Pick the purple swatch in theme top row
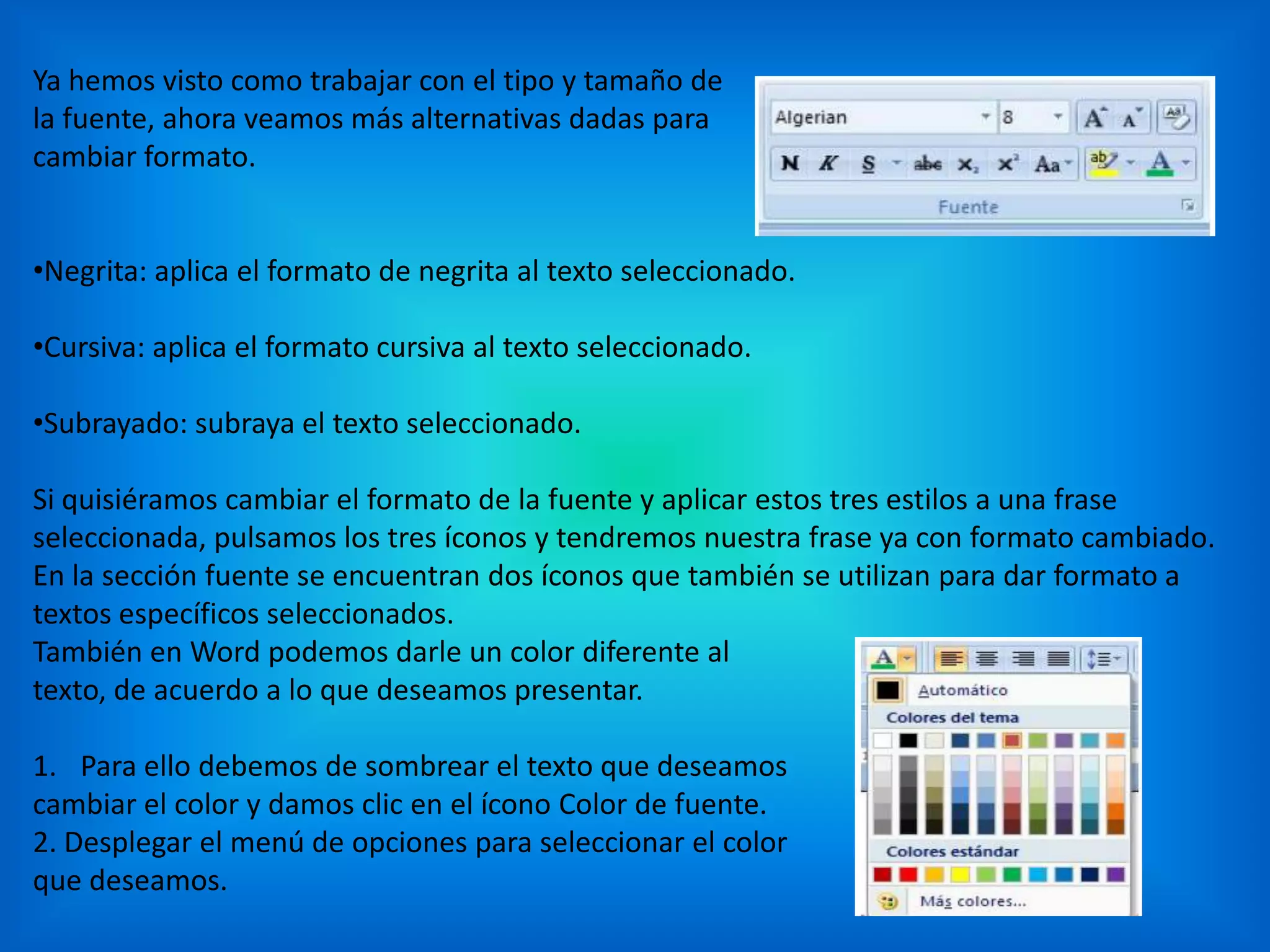Image resolution: width=1270 pixels, height=952 pixels. click(1064, 740)
